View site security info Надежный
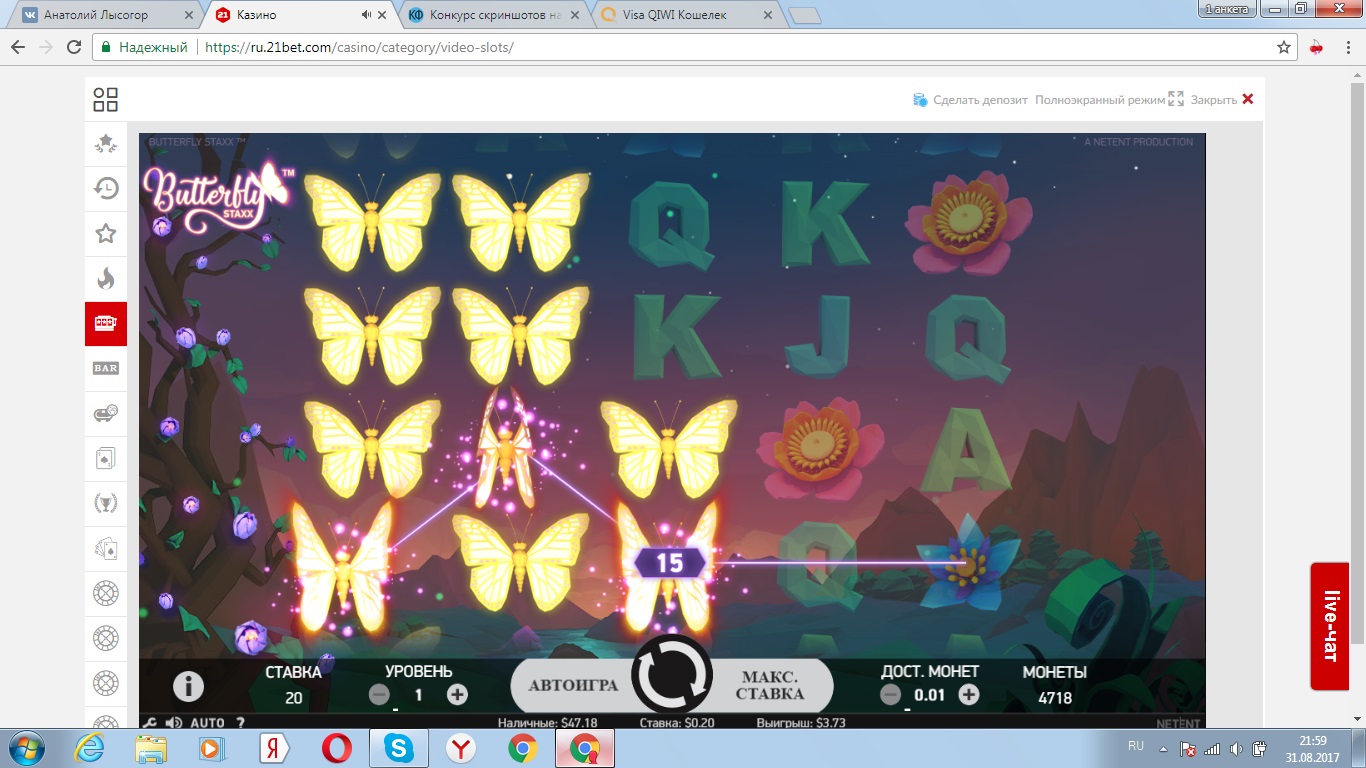The height and width of the screenshot is (768, 1366). 145,47
